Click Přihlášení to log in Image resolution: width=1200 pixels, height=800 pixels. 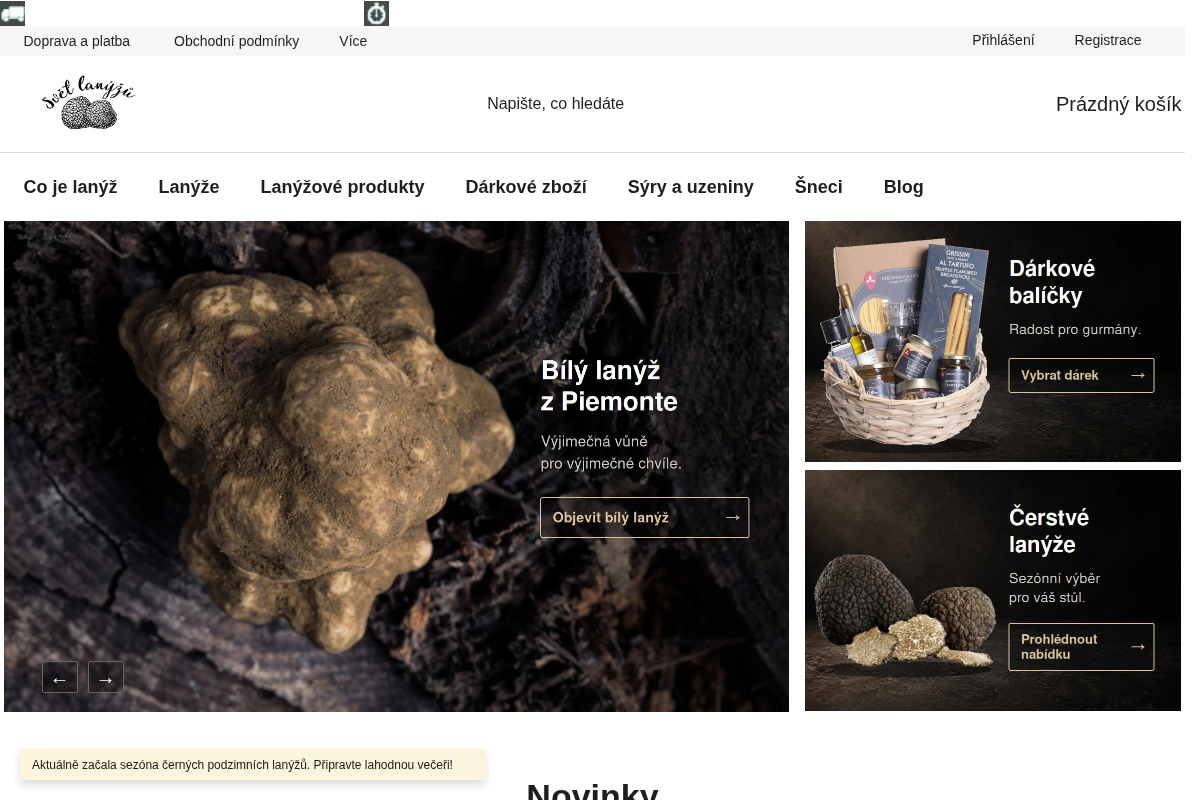coord(1003,40)
